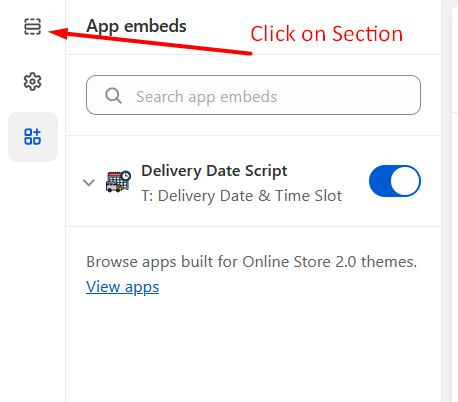Expand Delivery Date Script chevron
Image resolution: width=458 pixels, height=402 pixels.
(x=89, y=182)
